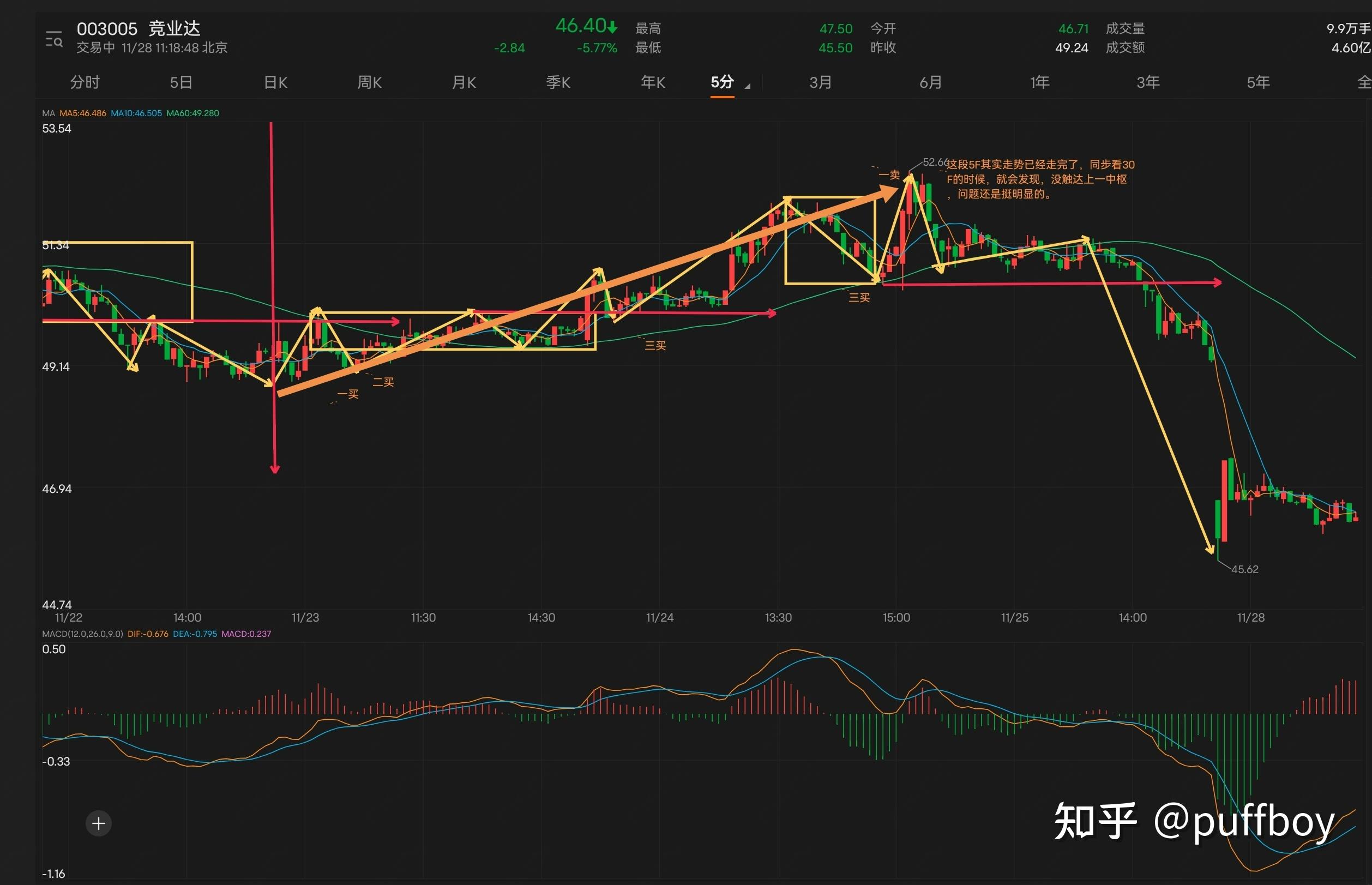Click the DEA:-0.795 value

coord(195,634)
